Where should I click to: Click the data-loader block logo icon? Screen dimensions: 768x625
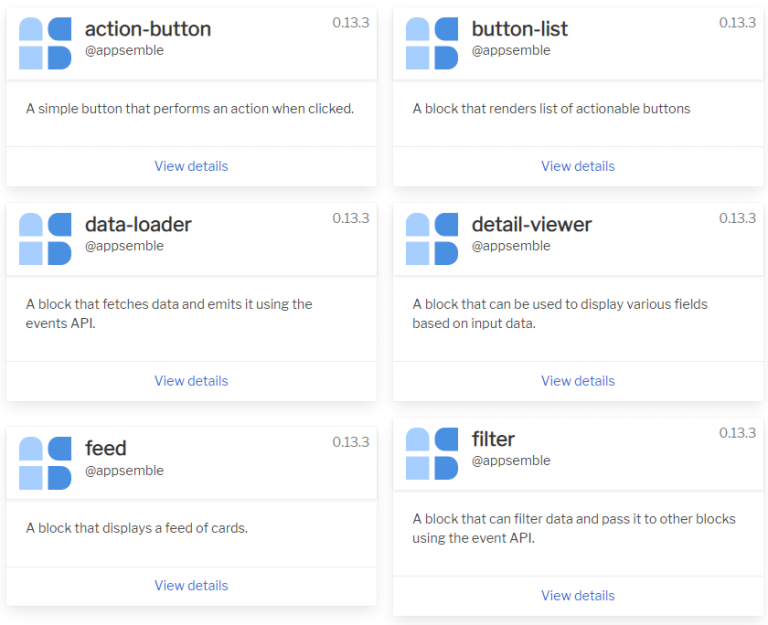click(45, 239)
